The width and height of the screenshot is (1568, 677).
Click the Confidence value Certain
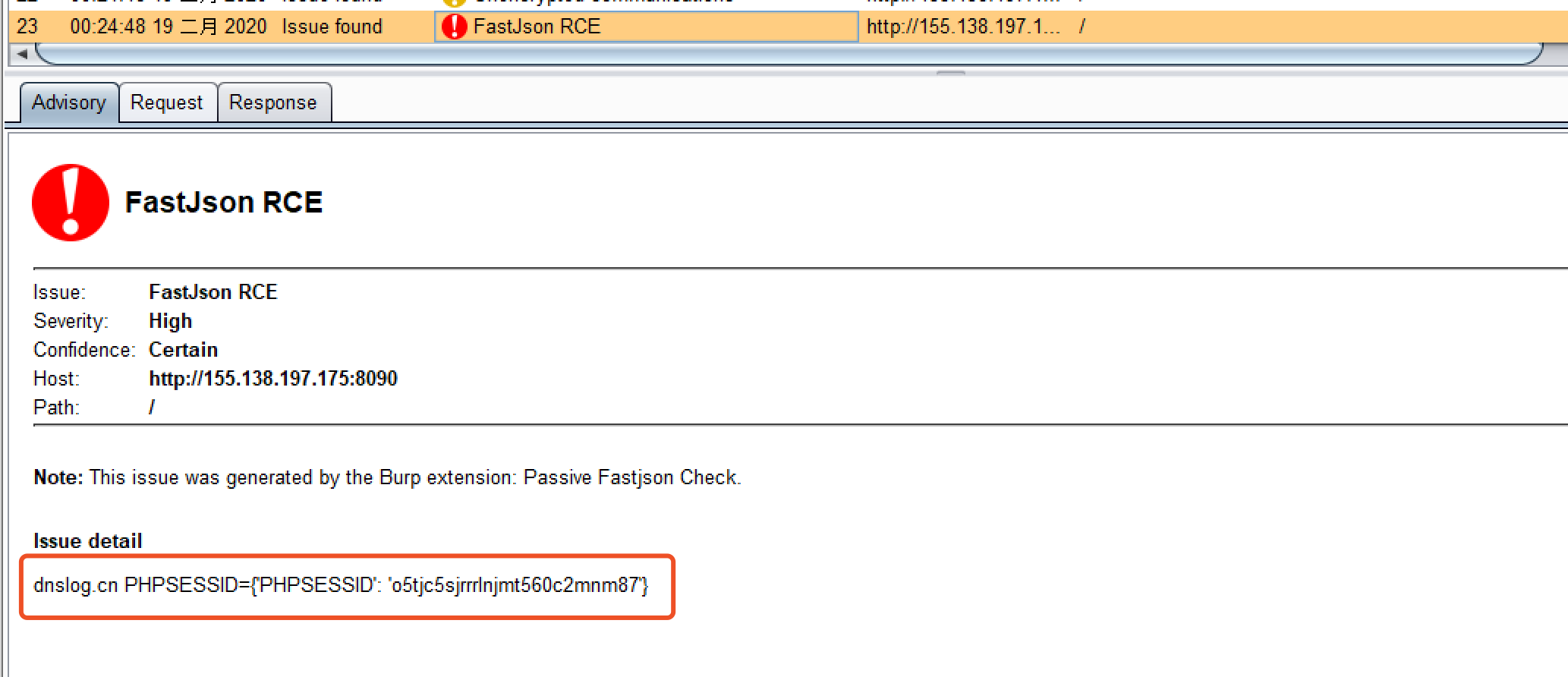[x=184, y=350]
